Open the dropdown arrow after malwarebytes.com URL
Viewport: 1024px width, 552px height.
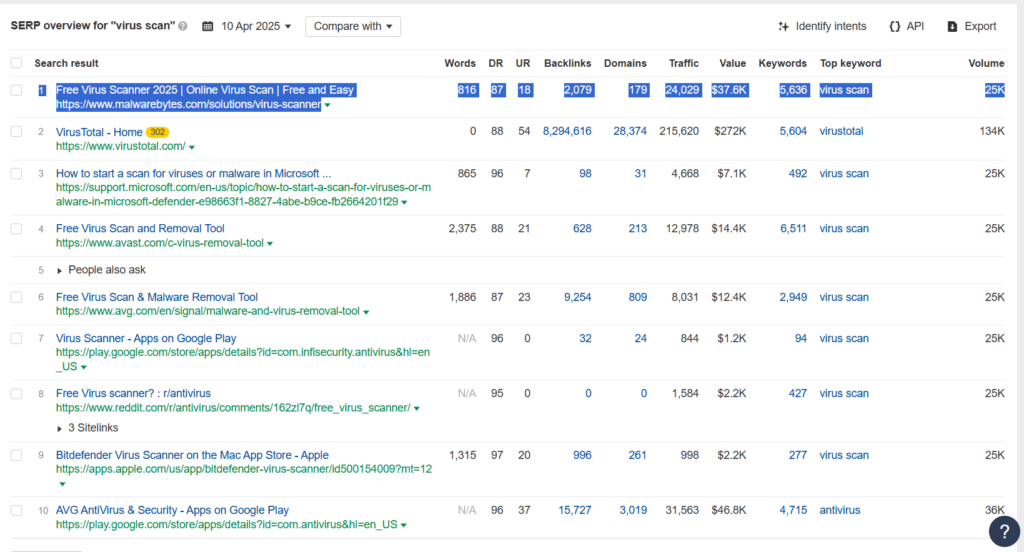point(328,105)
